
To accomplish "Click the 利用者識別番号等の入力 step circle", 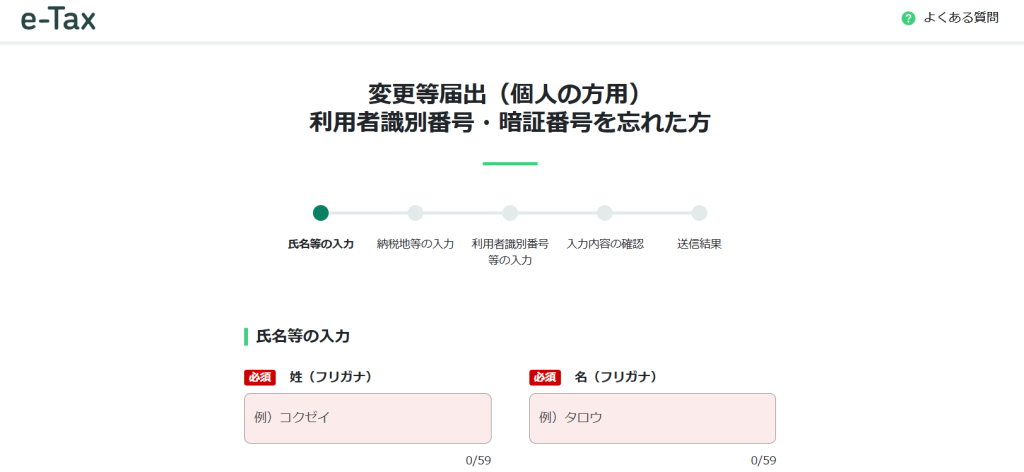I will click(x=510, y=213).
